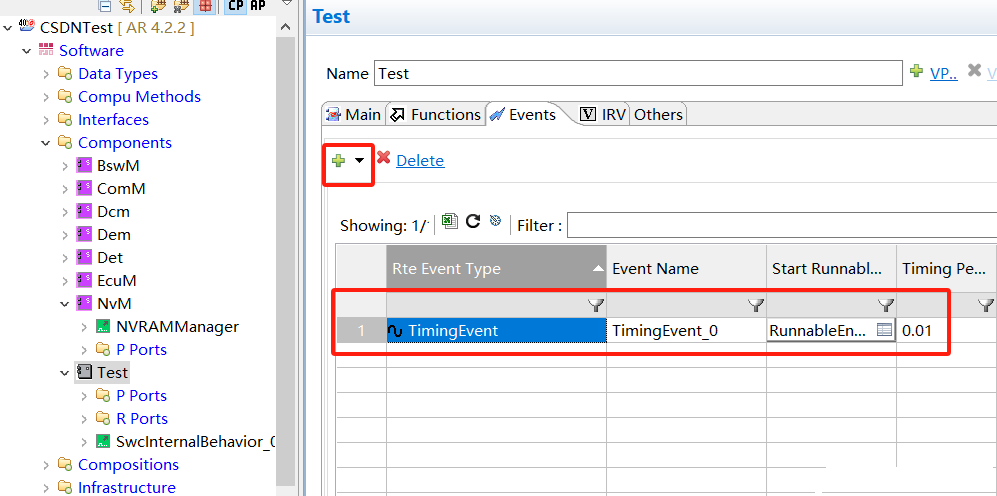The image size is (997, 496).
Task: Click the filter icon under Rte Event Type
Action: [595, 305]
